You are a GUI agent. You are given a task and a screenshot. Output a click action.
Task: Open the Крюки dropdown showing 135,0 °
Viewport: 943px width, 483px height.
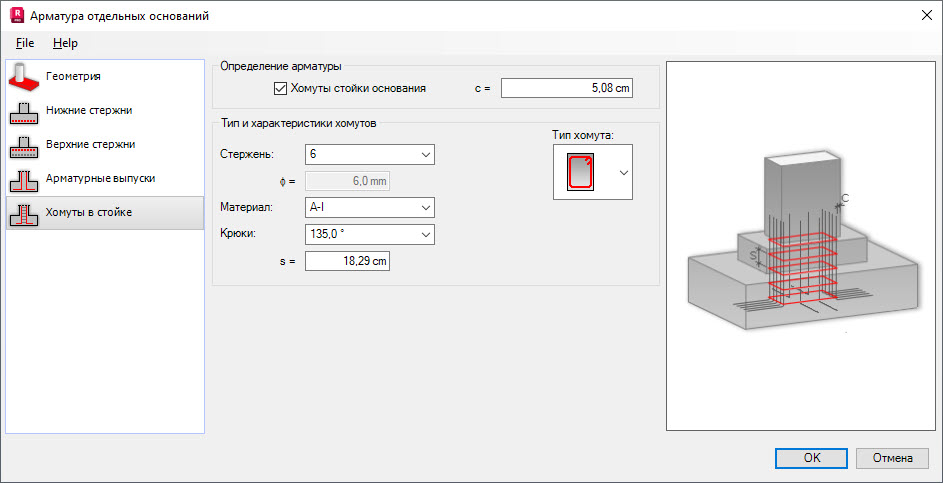[x=370, y=235]
